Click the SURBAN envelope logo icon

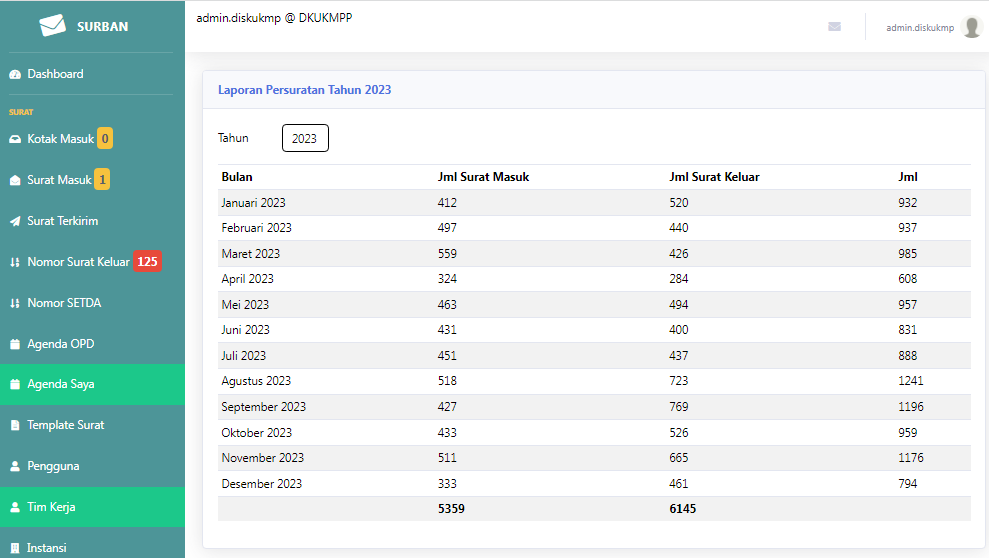[x=52, y=25]
